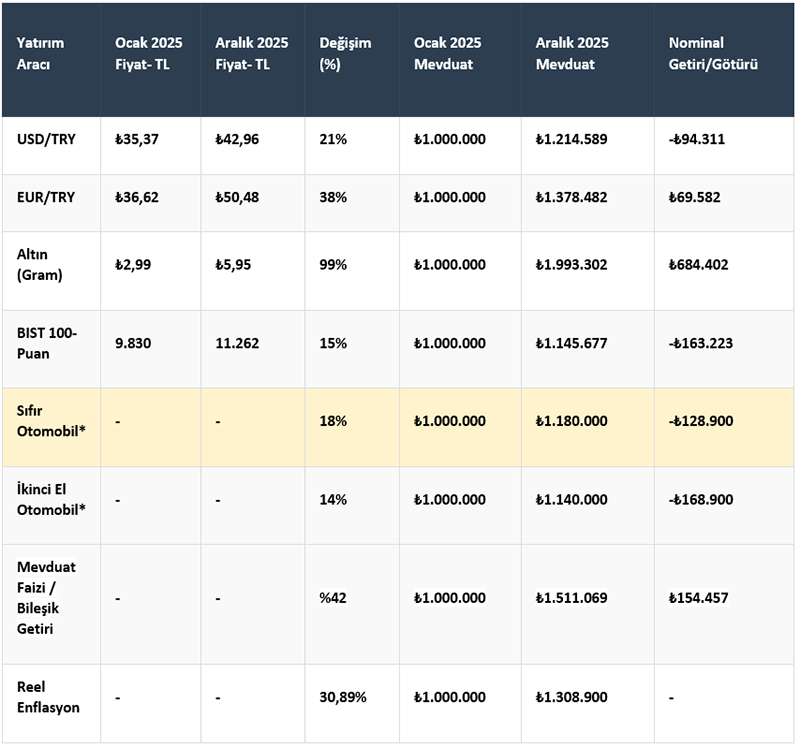
Task: Select the USD/TRY row label
Action: point(44,139)
